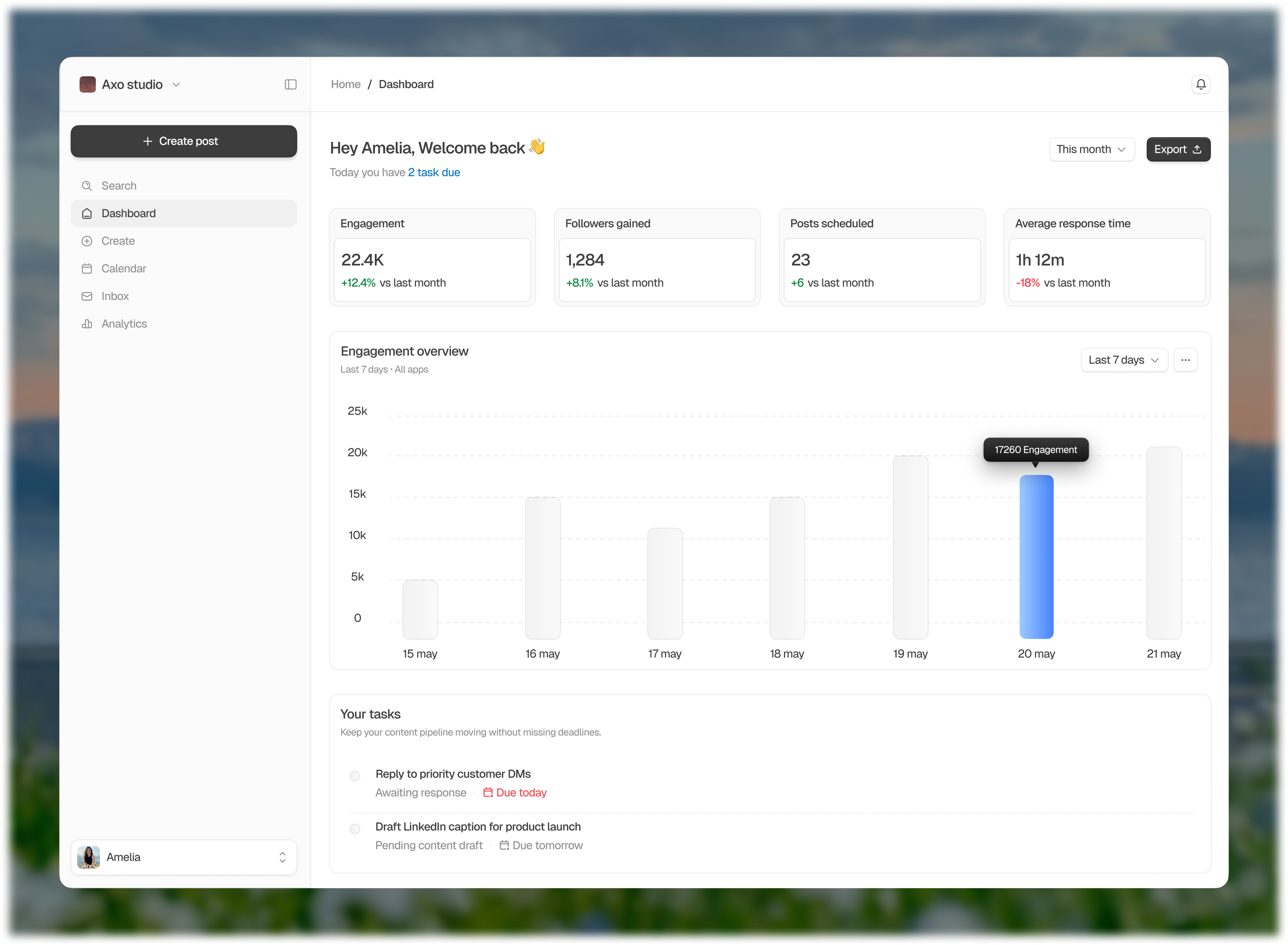The width and height of the screenshot is (1288, 945).
Task: Click the Due tomorrow calendar icon
Action: click(x=504, y=845)
